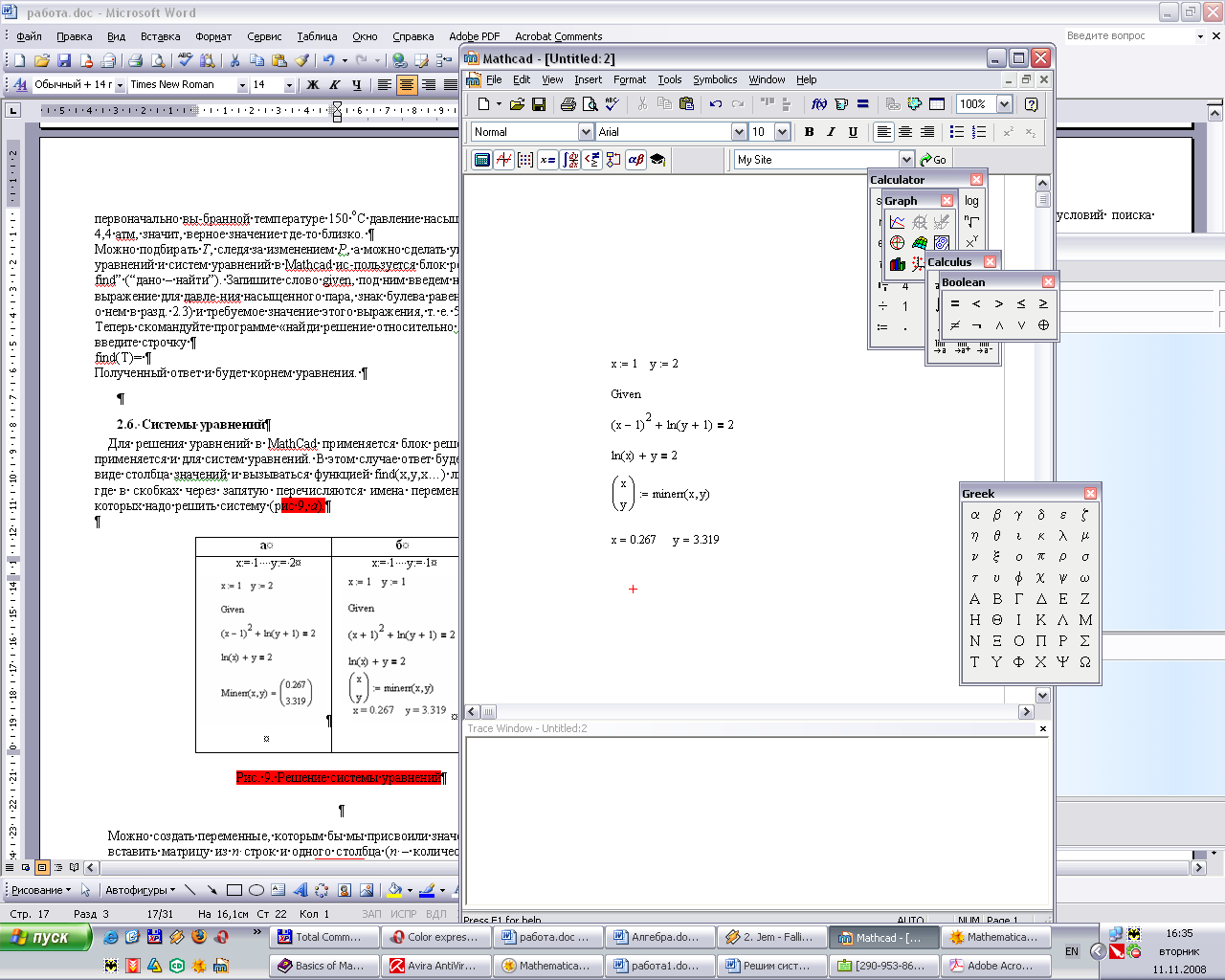1225x980 pixels.
Task: Toggle Word underline (Ч) button
Action: click(357, 84)
